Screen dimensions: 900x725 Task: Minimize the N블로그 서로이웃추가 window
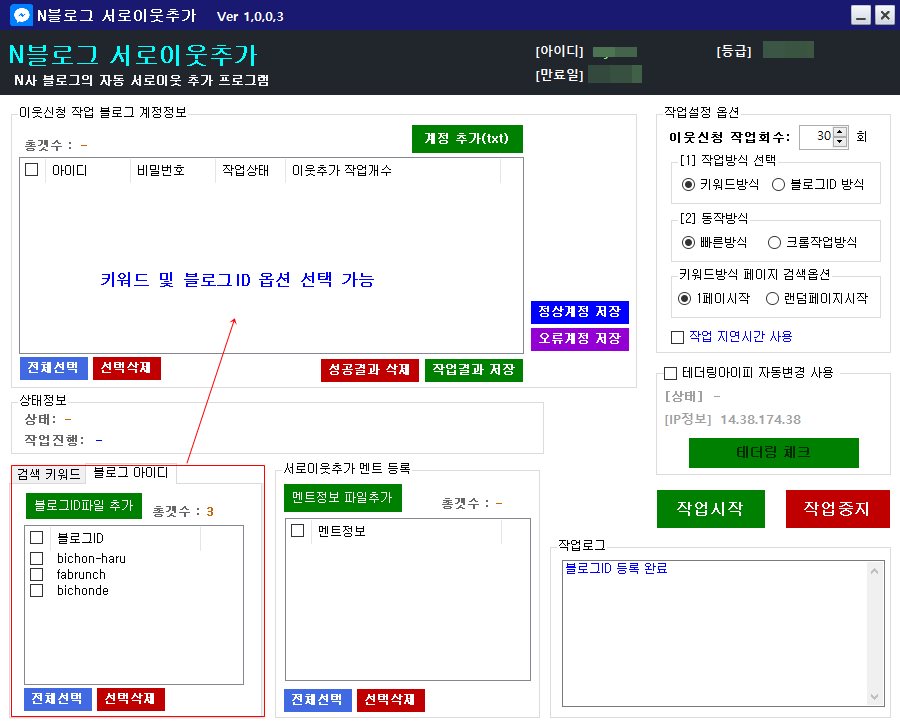pos(860,15)
